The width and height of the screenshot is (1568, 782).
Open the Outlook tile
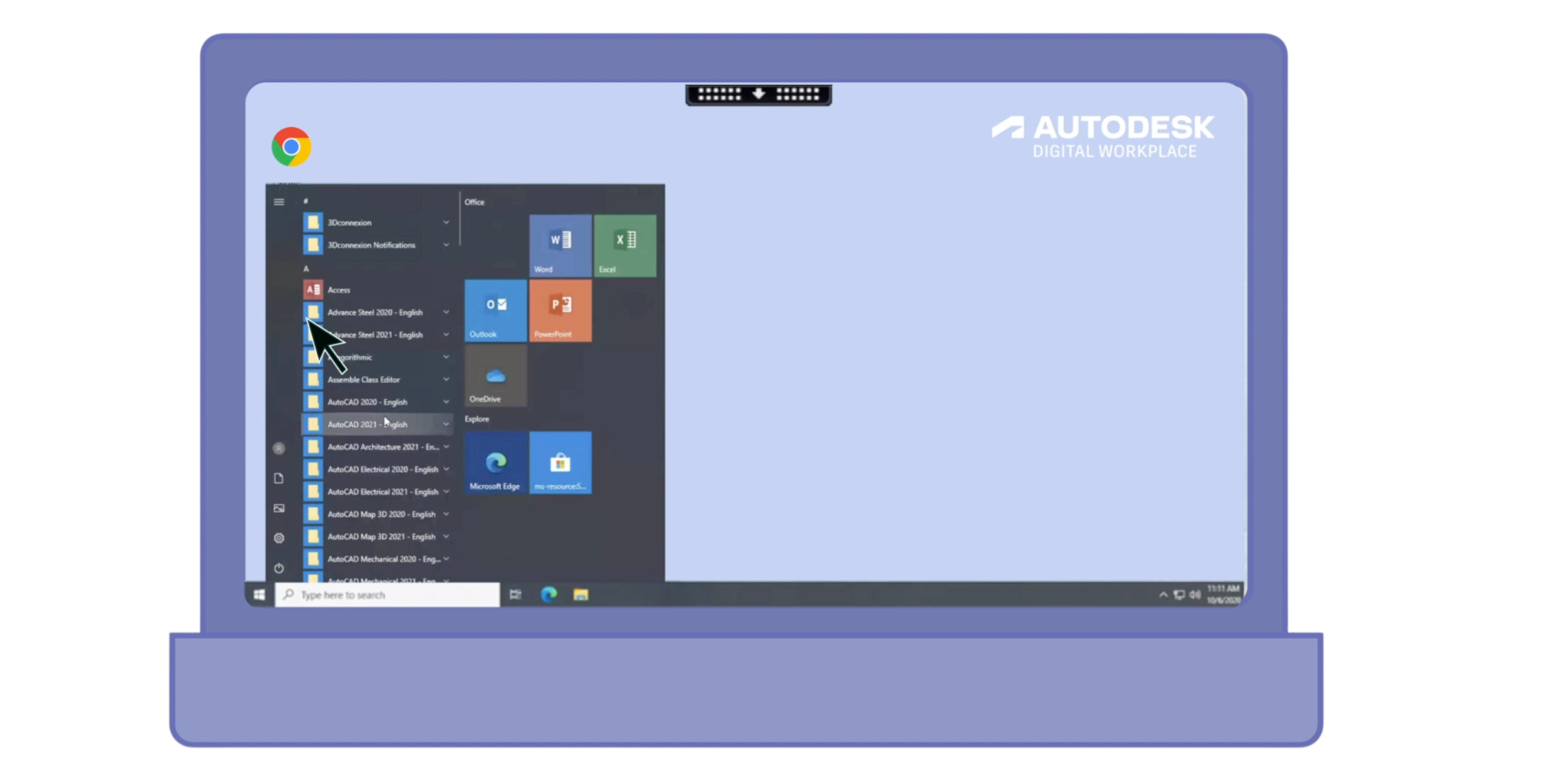coord(495,310)
